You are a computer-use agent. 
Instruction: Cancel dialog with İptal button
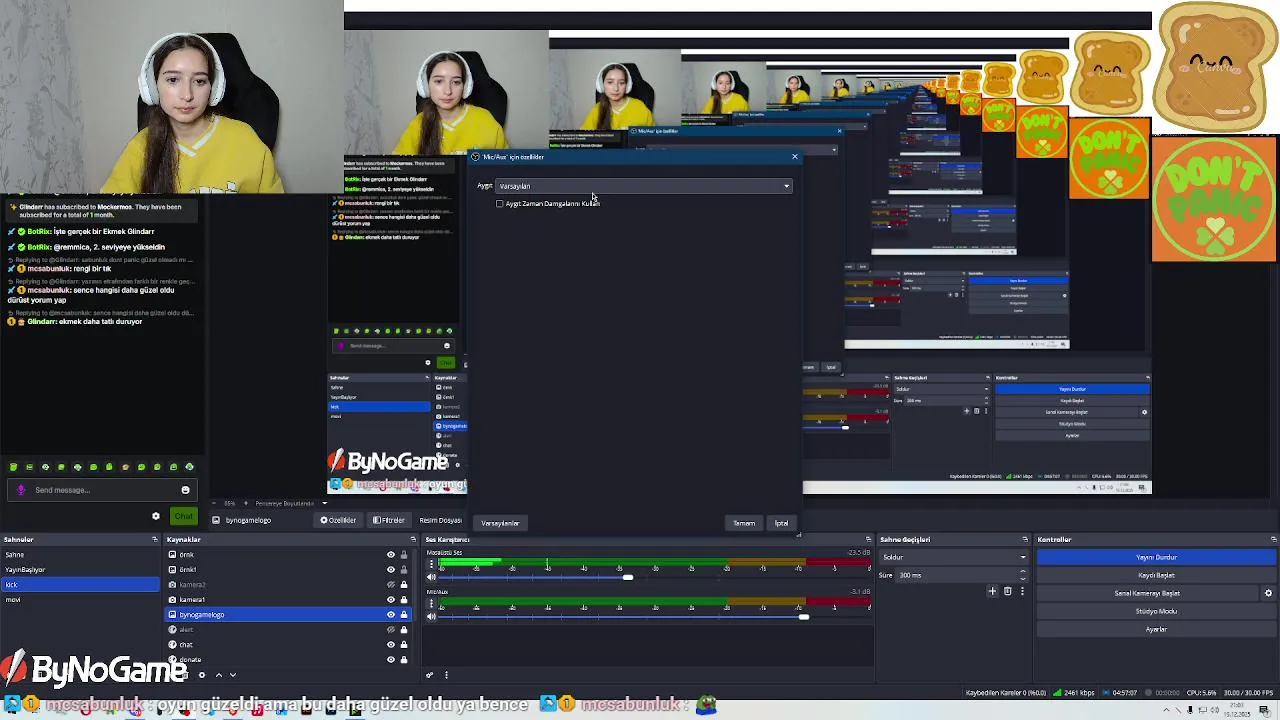pos(781,523)
